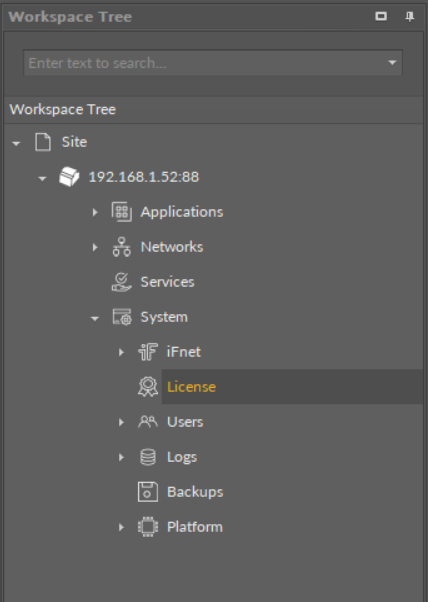Expand the Applications tree node
This screenshot has height=602, width=428.
(95, 212)
